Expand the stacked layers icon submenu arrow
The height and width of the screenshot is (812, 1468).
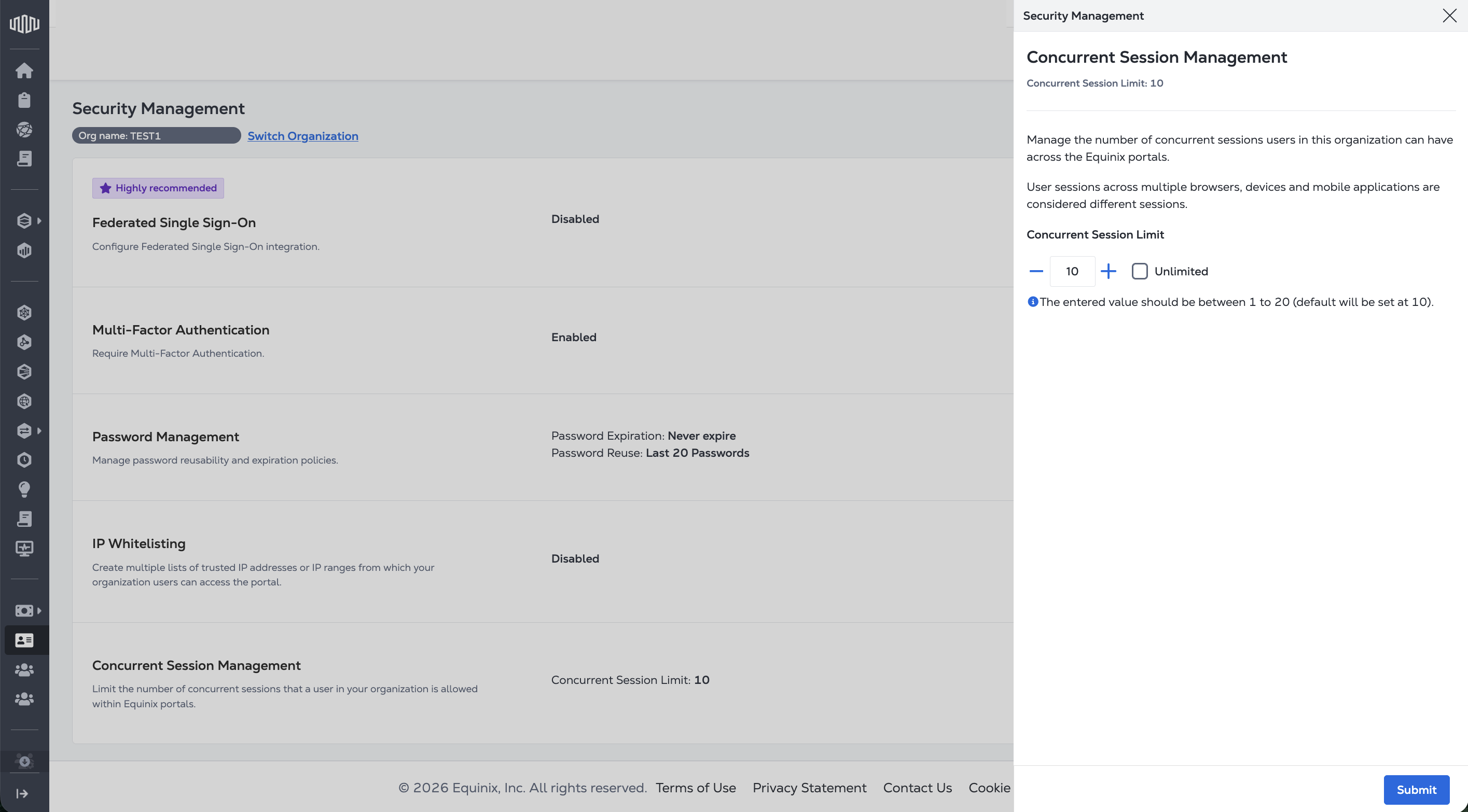point(39,220)
